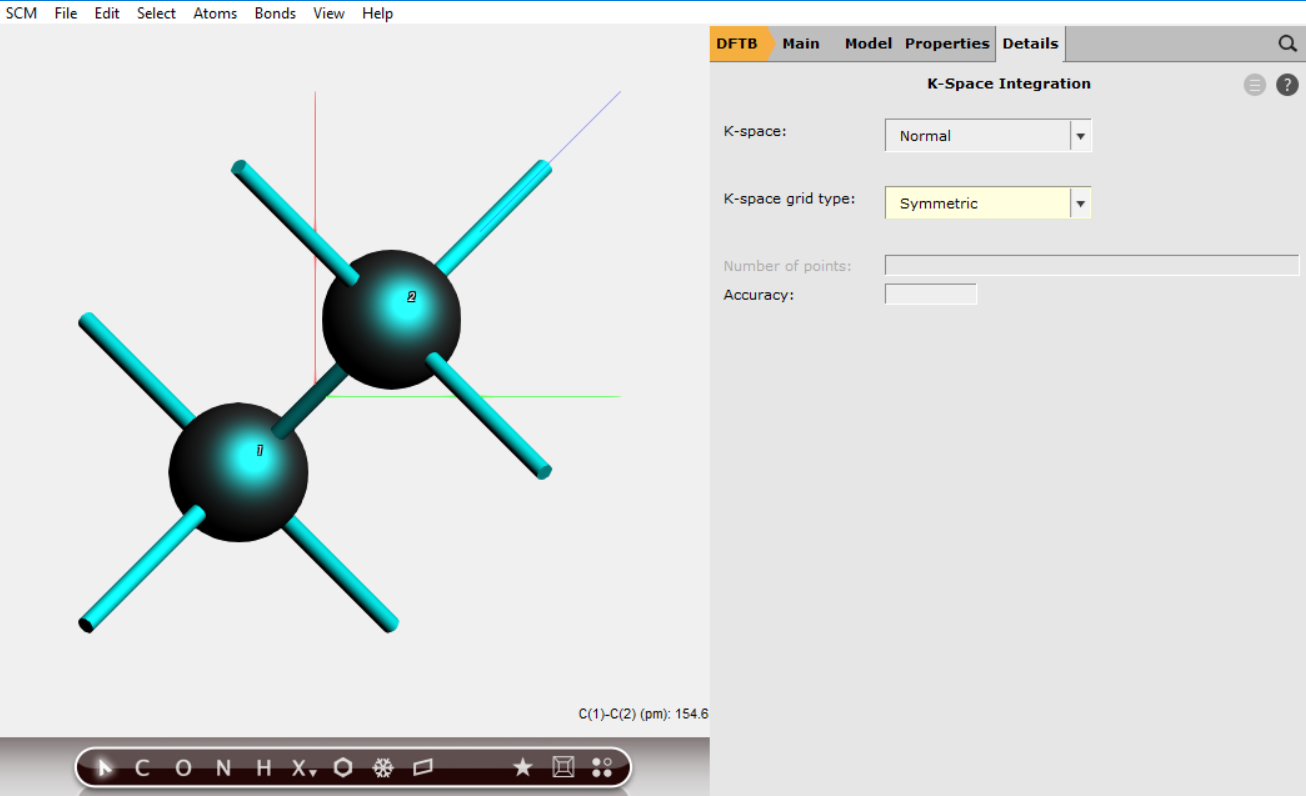This screenshot has width=1306, height=796.
Task: Switch to the Details tab
Action: (1030, 44)
